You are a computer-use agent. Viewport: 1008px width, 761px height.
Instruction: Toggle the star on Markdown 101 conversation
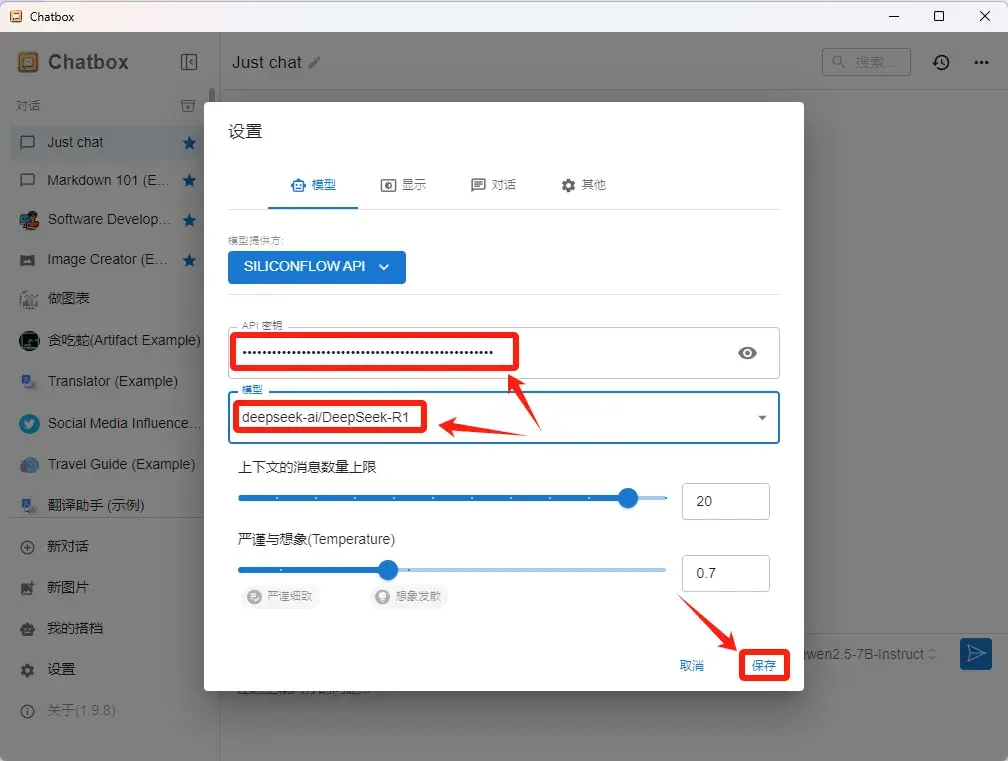(x=189, y=181)
